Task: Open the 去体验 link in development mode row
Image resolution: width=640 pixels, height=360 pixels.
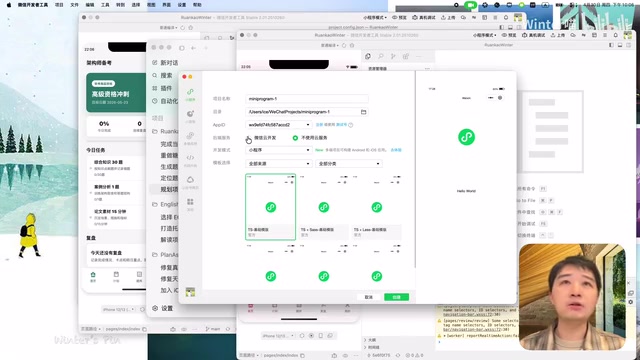Action: [396, 150]
